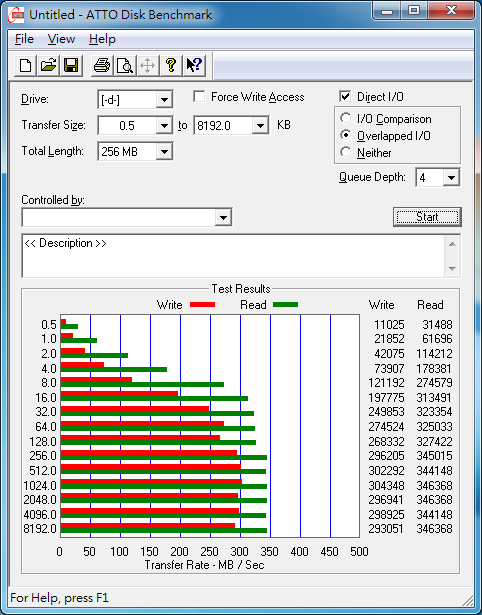Choose the Neither radio option
Image resolution: width=482 pixels, height=615 pixels.
tap(346, 152)
